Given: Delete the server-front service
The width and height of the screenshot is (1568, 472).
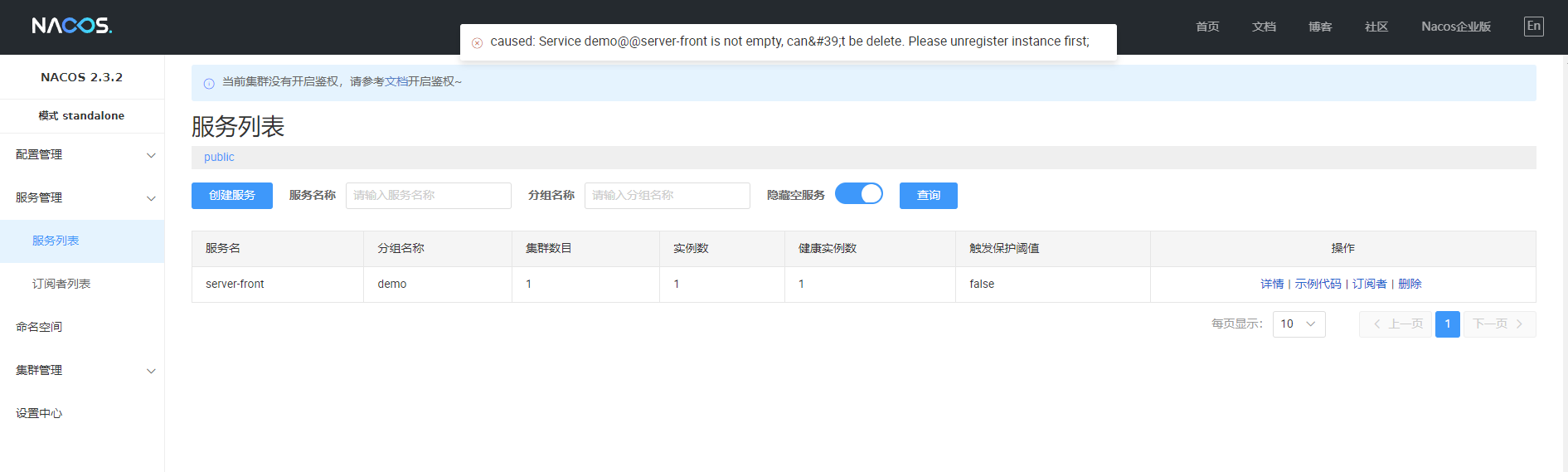Looking at the screenshot, I should [1410, 284].
